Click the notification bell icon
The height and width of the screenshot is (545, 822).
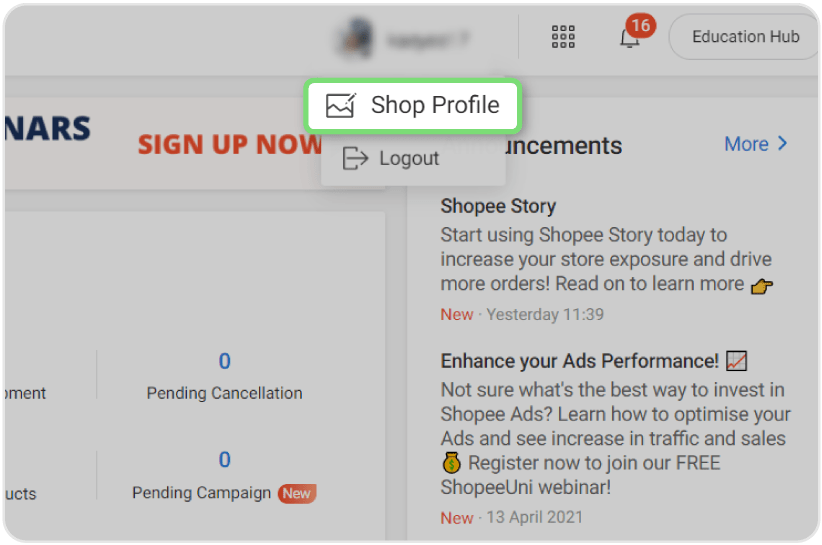[629, 40]
